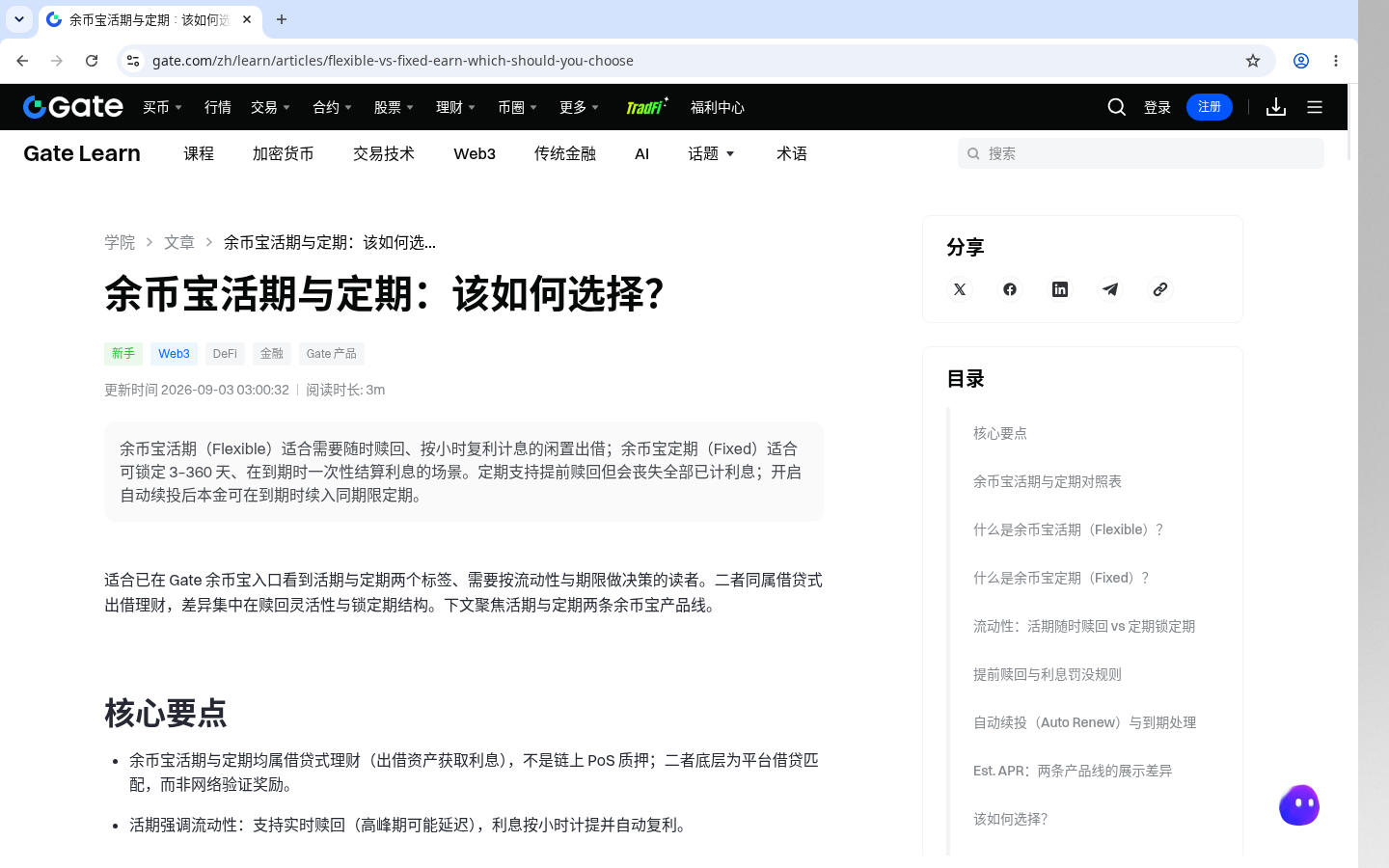The image size is (1389, 868).
Task: Go to 传统金融 in Gate Learn nav
Action: pos(565,153)
